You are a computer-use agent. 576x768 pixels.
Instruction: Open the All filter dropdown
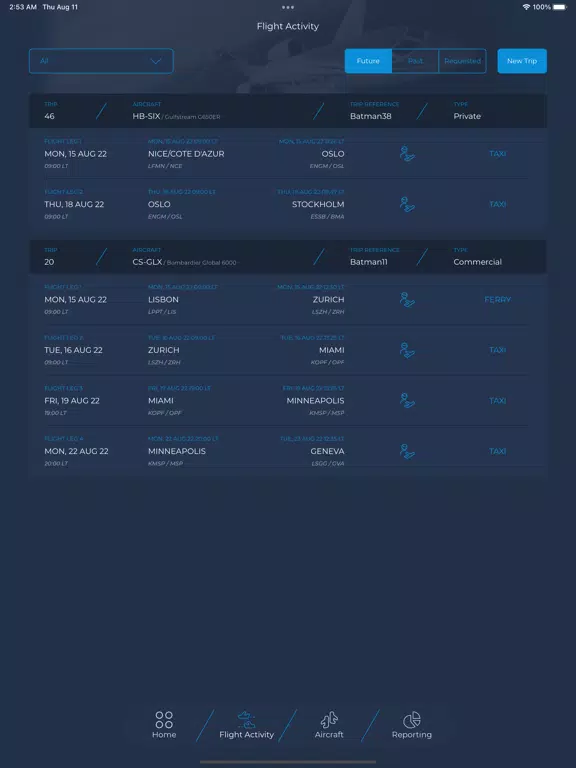click(101, 61)
